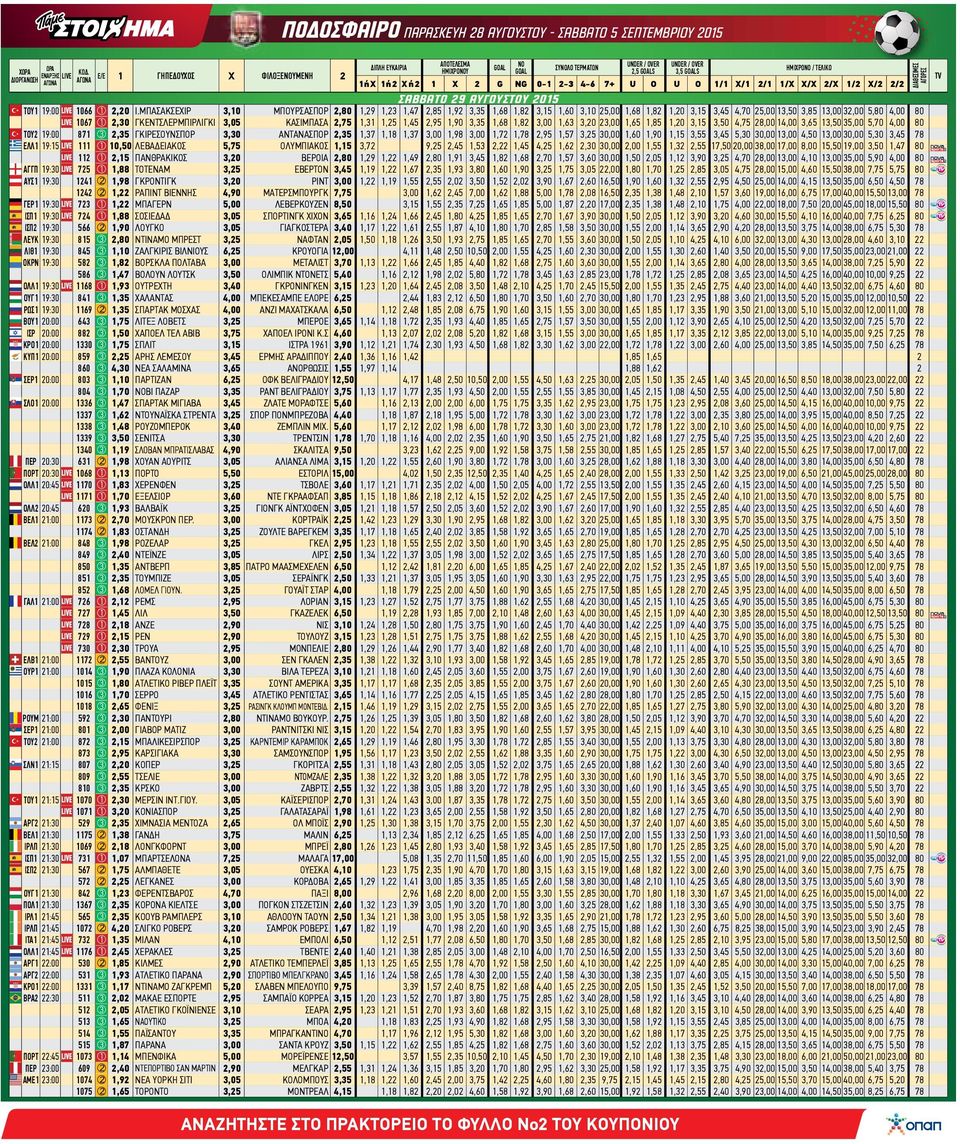Click the yellow circle 2 in the ΤΟΡΟΝΤΟ row
960x1144 pixels.
coord(101,1091)
